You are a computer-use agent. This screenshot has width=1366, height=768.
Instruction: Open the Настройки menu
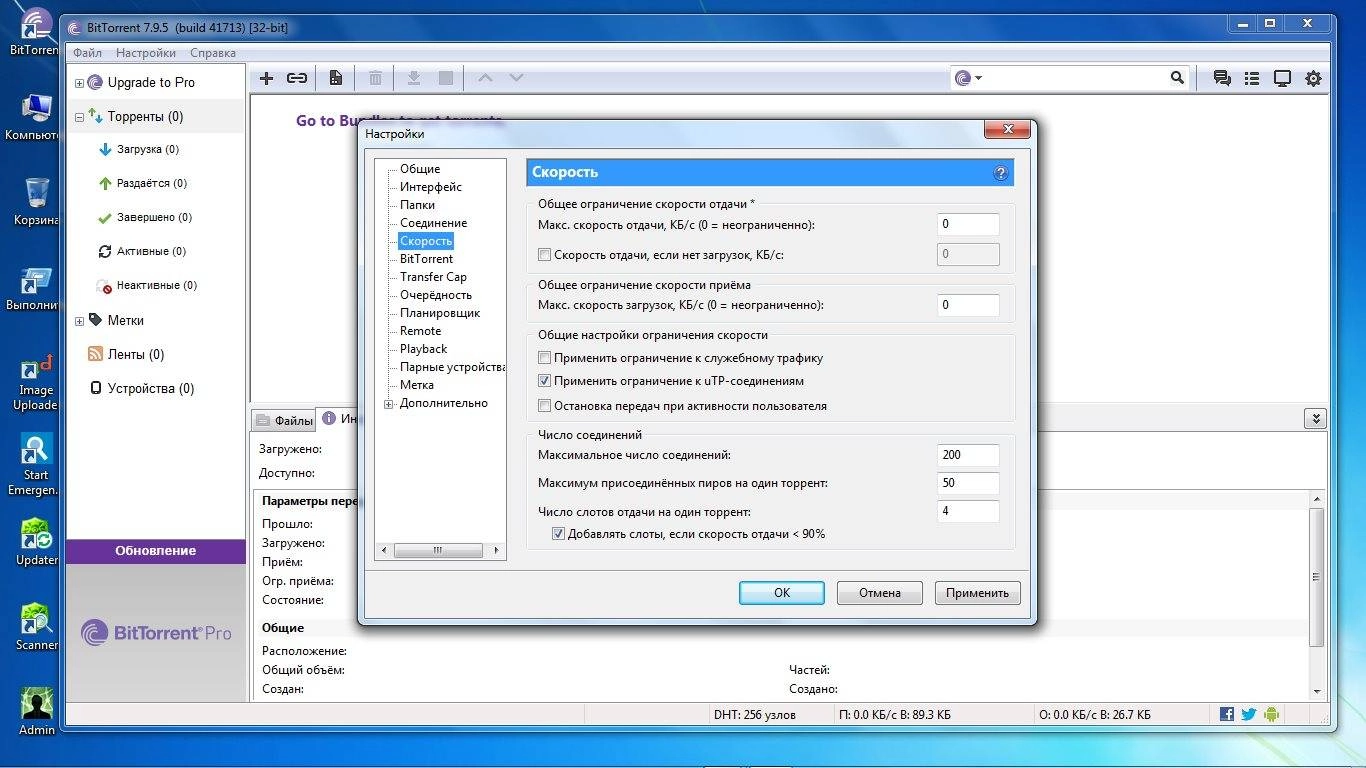[x=146, y=53]
